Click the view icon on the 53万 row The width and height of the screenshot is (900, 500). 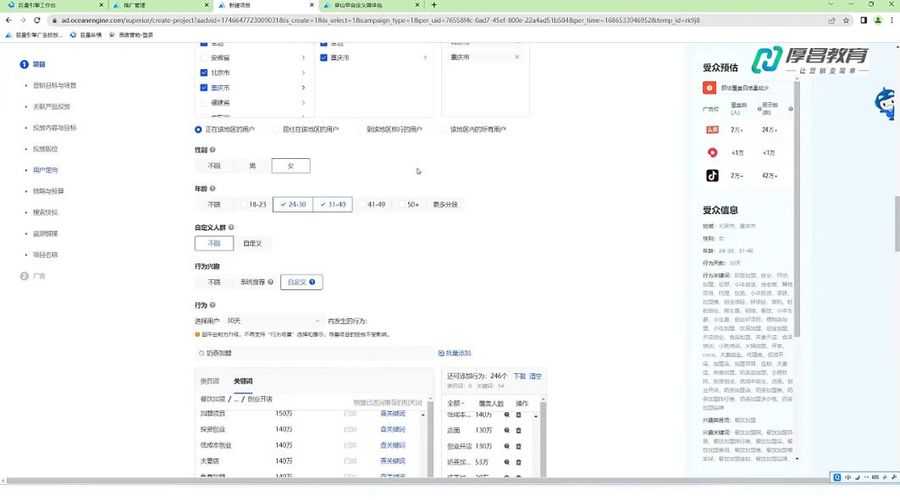[x=506, y=462]
